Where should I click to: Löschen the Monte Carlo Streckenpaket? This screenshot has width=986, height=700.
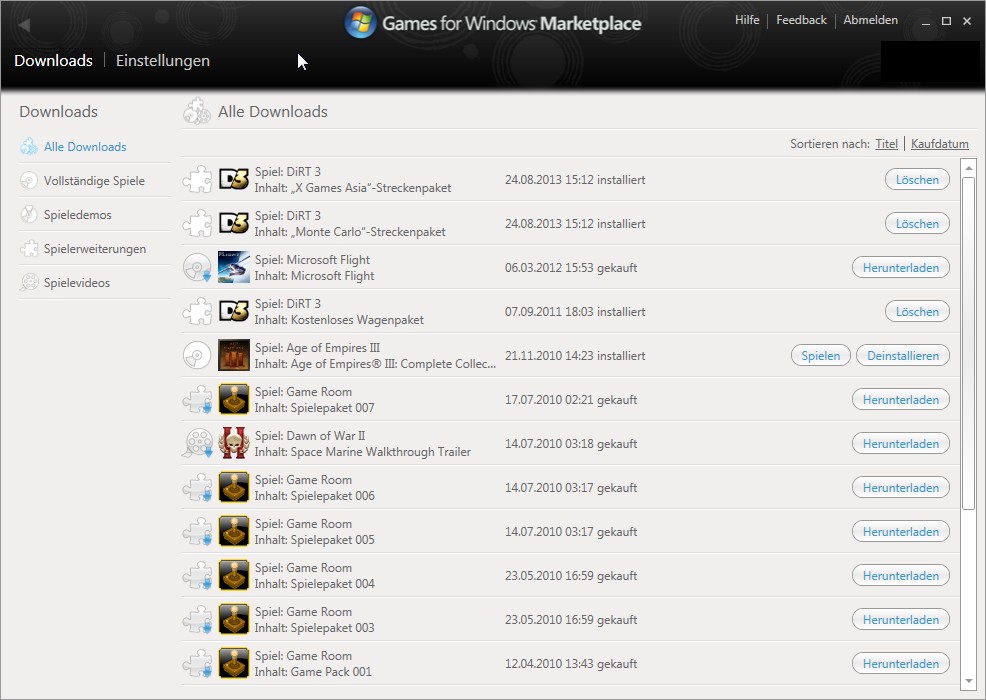coord(917,223)
